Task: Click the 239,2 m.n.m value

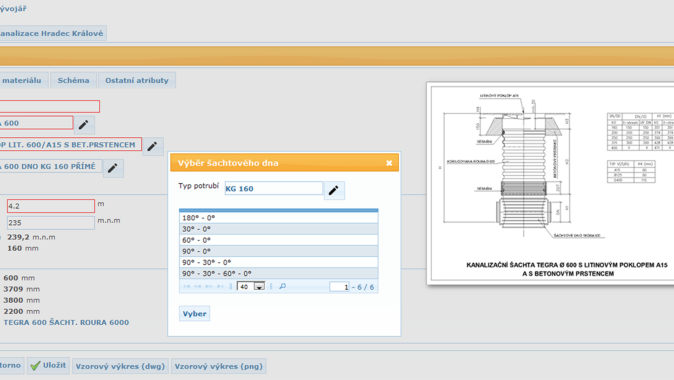Action: [x=31, y=237]
